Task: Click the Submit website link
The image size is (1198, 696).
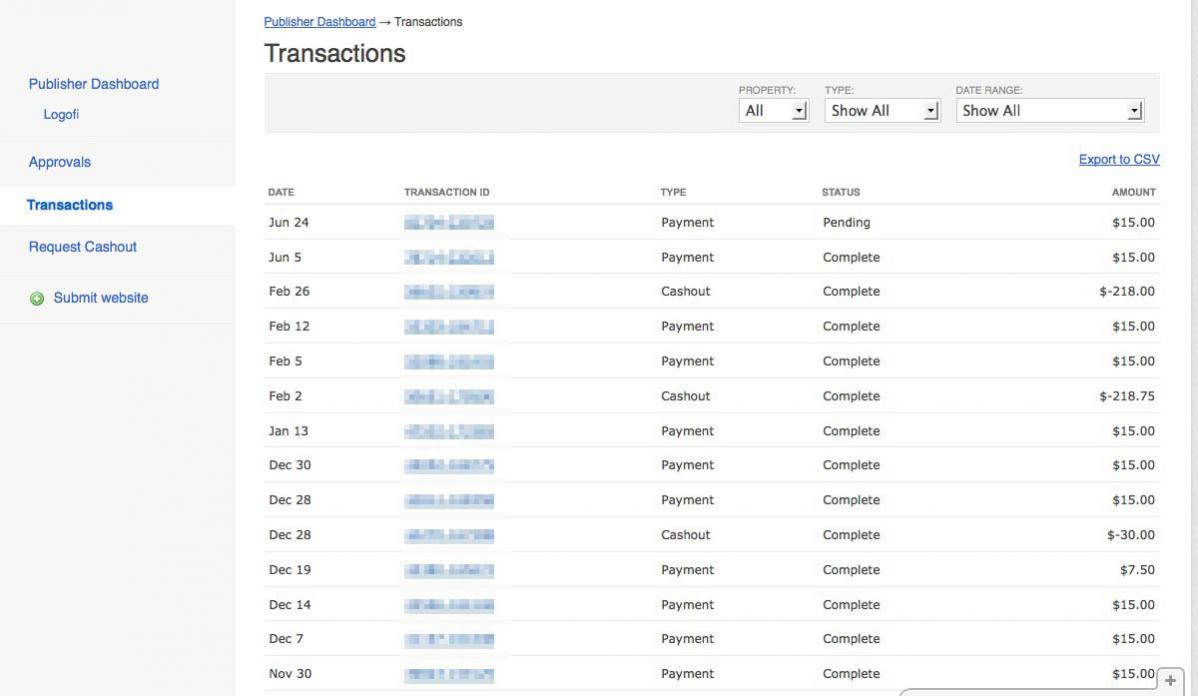Action: [101, 298]
